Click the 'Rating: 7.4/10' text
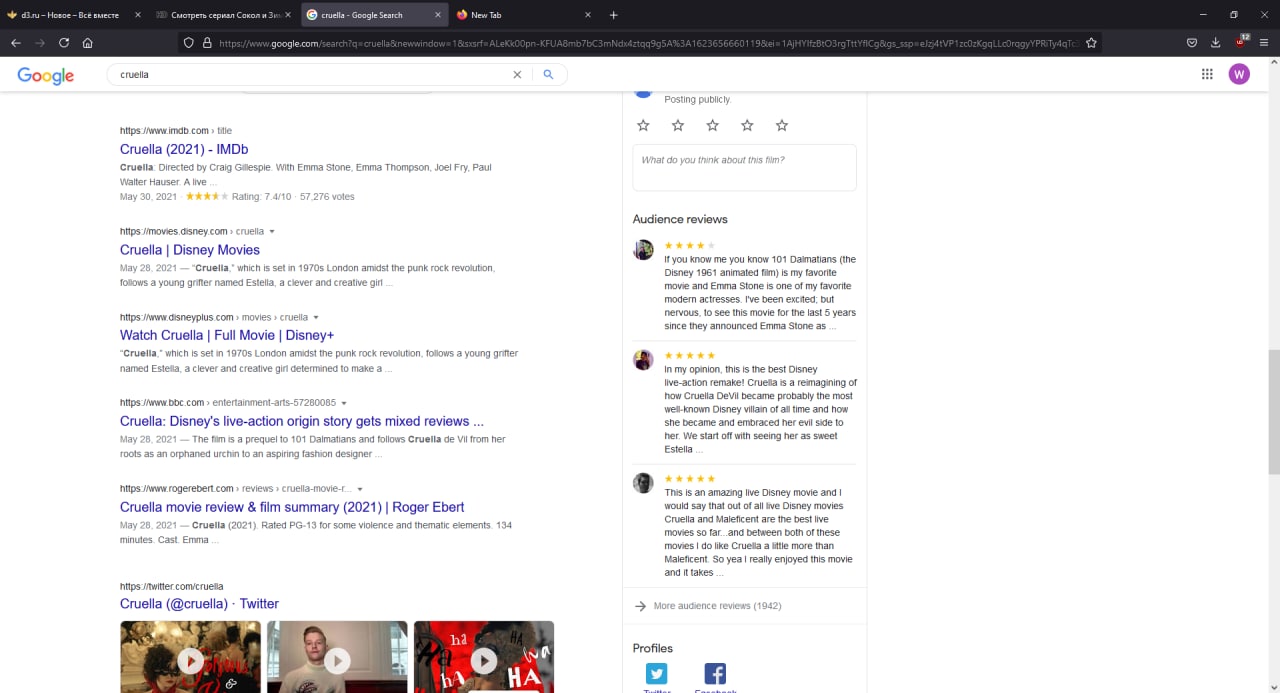Viewport: 1280px width, 693px height. (x=261, y=197)
